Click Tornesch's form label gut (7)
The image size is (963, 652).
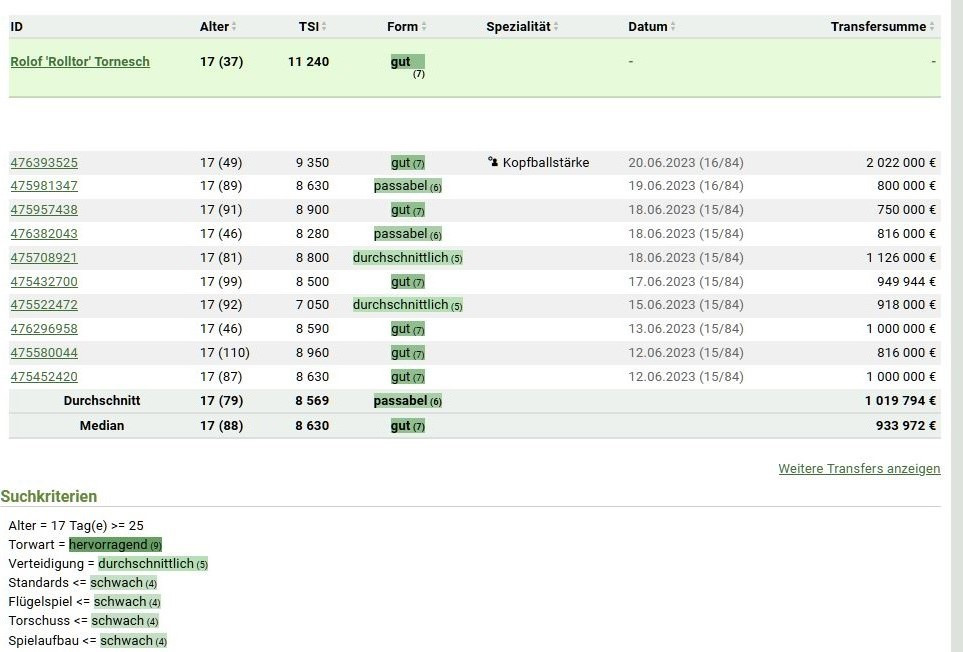[407, 65]
